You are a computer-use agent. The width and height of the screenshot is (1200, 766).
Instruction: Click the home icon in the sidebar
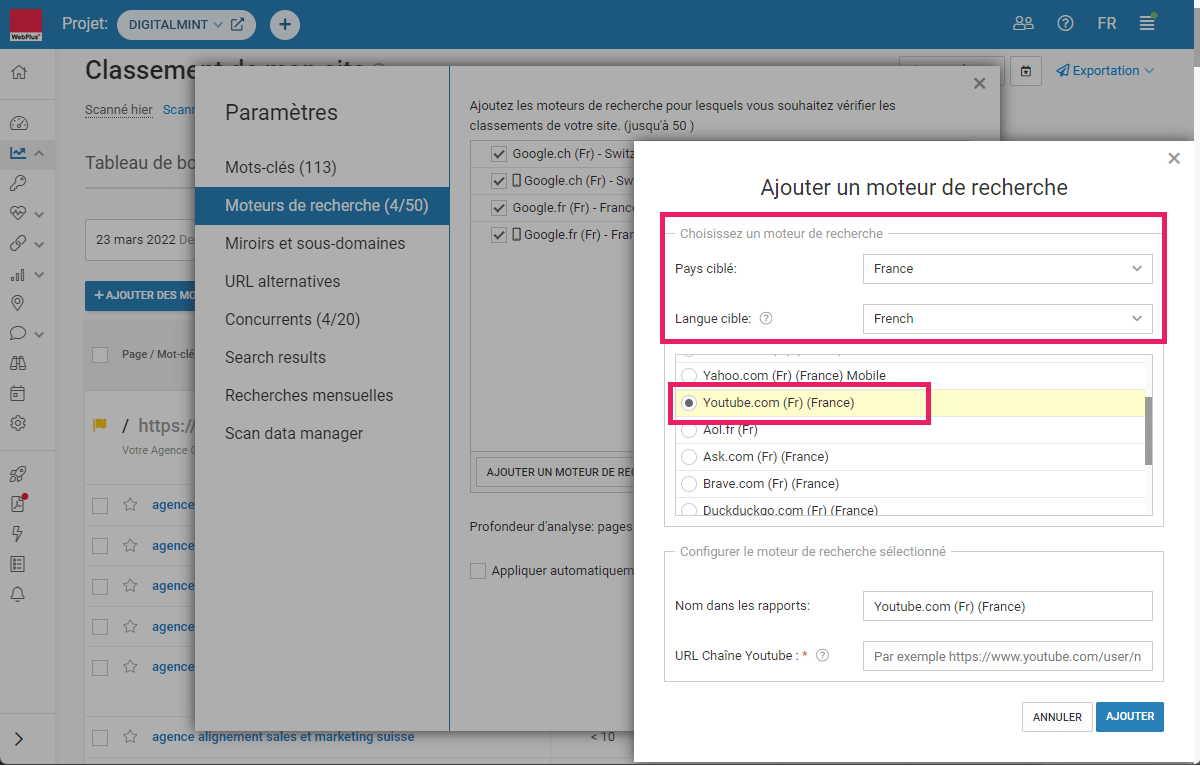coord(18,72)
